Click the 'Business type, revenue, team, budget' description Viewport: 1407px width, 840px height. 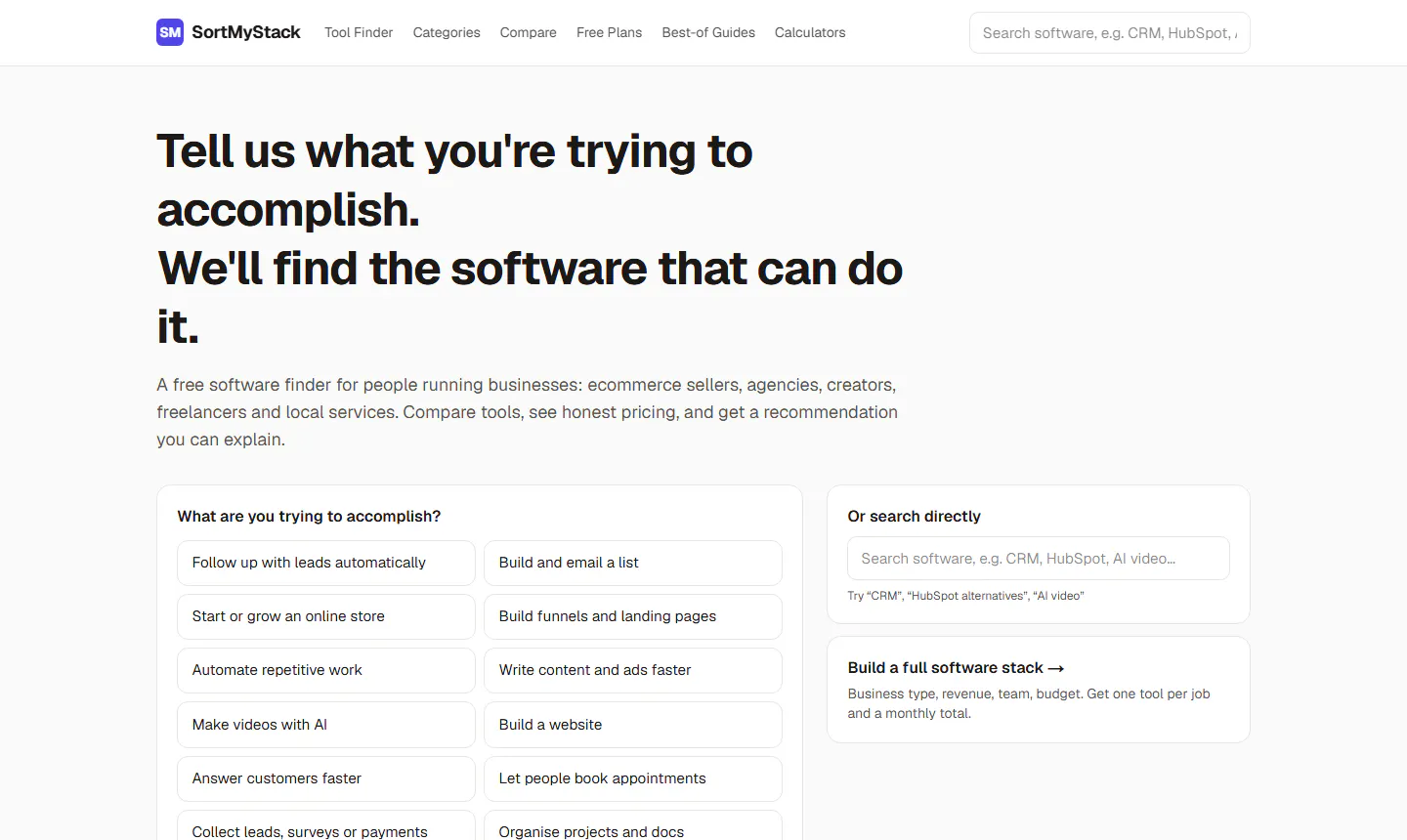pos(1029,703)
